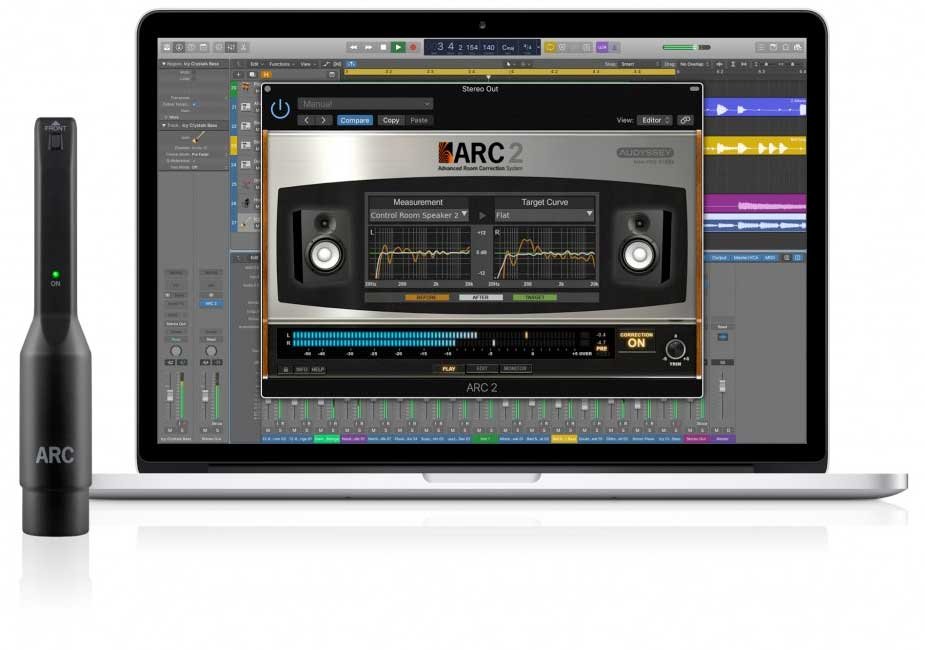Click the right speaker image in ARC 2
Screen dimensions: 925x650
(x=642, y=248)
